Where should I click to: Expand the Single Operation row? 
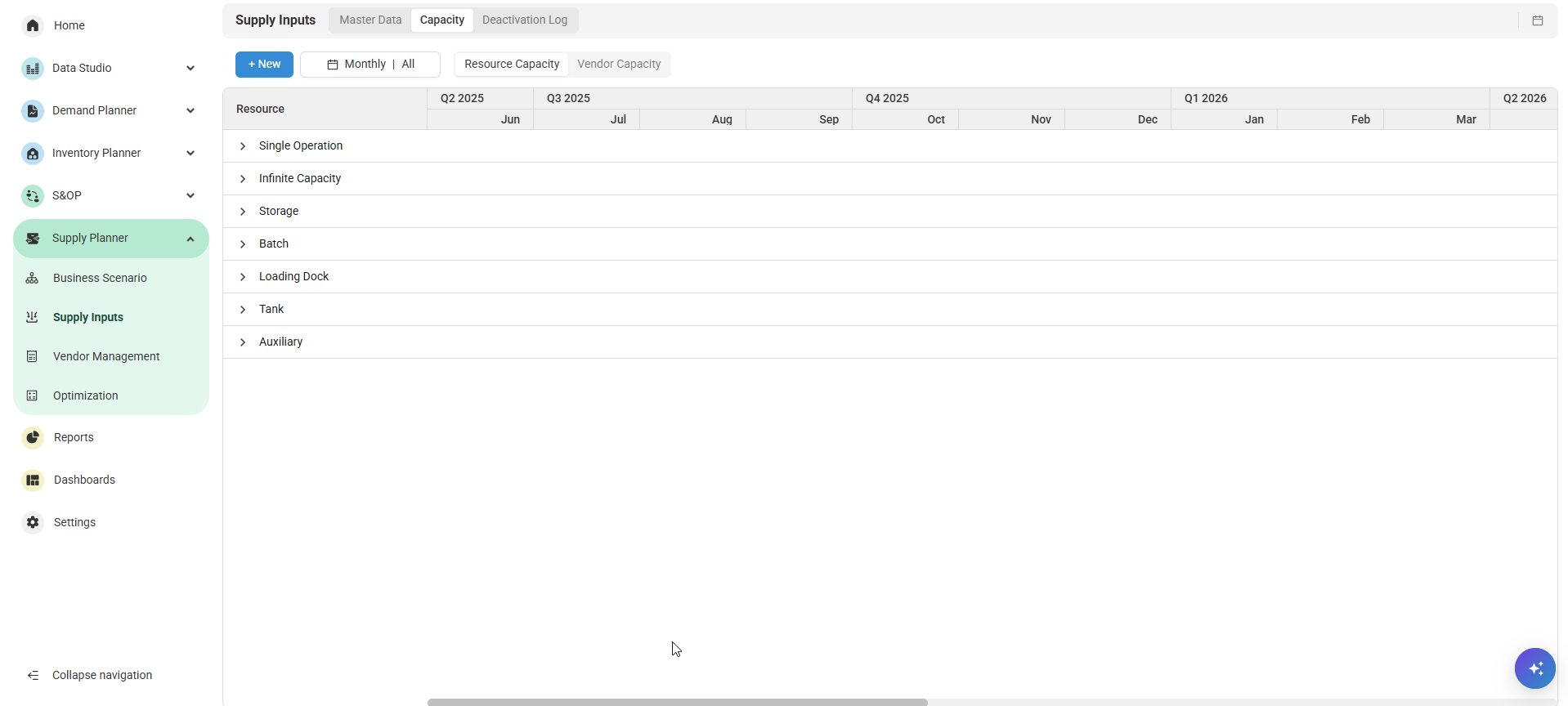[243, 146]
